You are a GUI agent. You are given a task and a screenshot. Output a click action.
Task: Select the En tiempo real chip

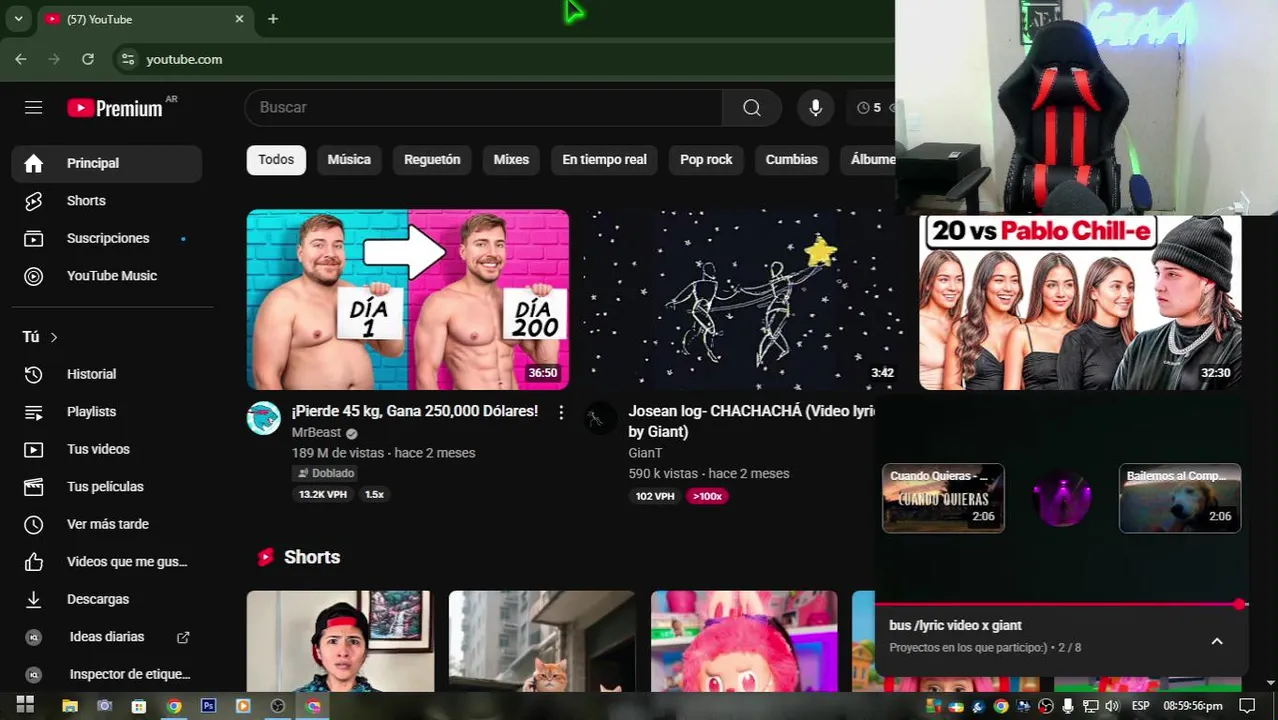(604, 159)
